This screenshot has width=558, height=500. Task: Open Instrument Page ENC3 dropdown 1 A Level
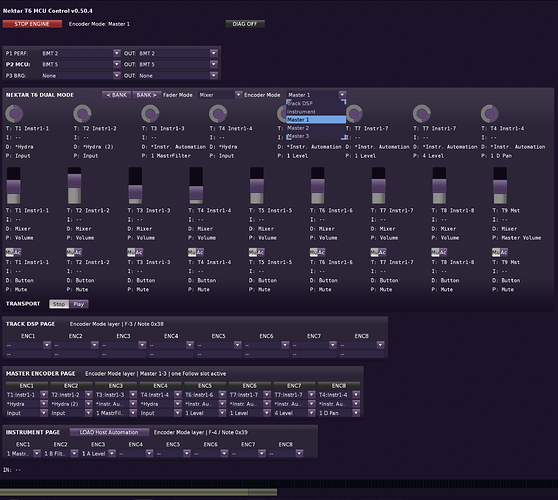[98, 453]
